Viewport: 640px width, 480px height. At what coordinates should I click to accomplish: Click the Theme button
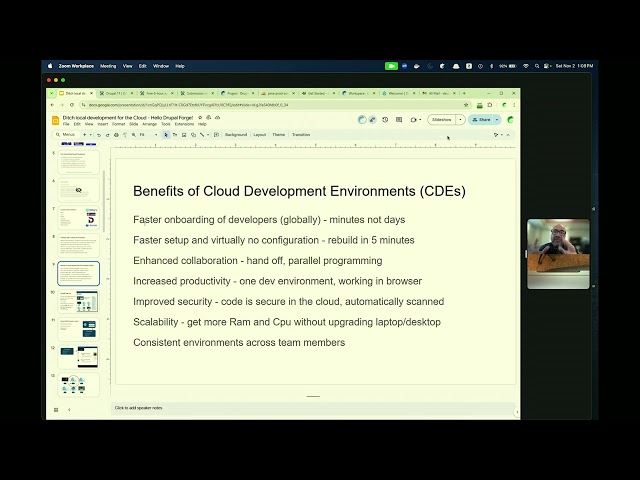[278, 135]
